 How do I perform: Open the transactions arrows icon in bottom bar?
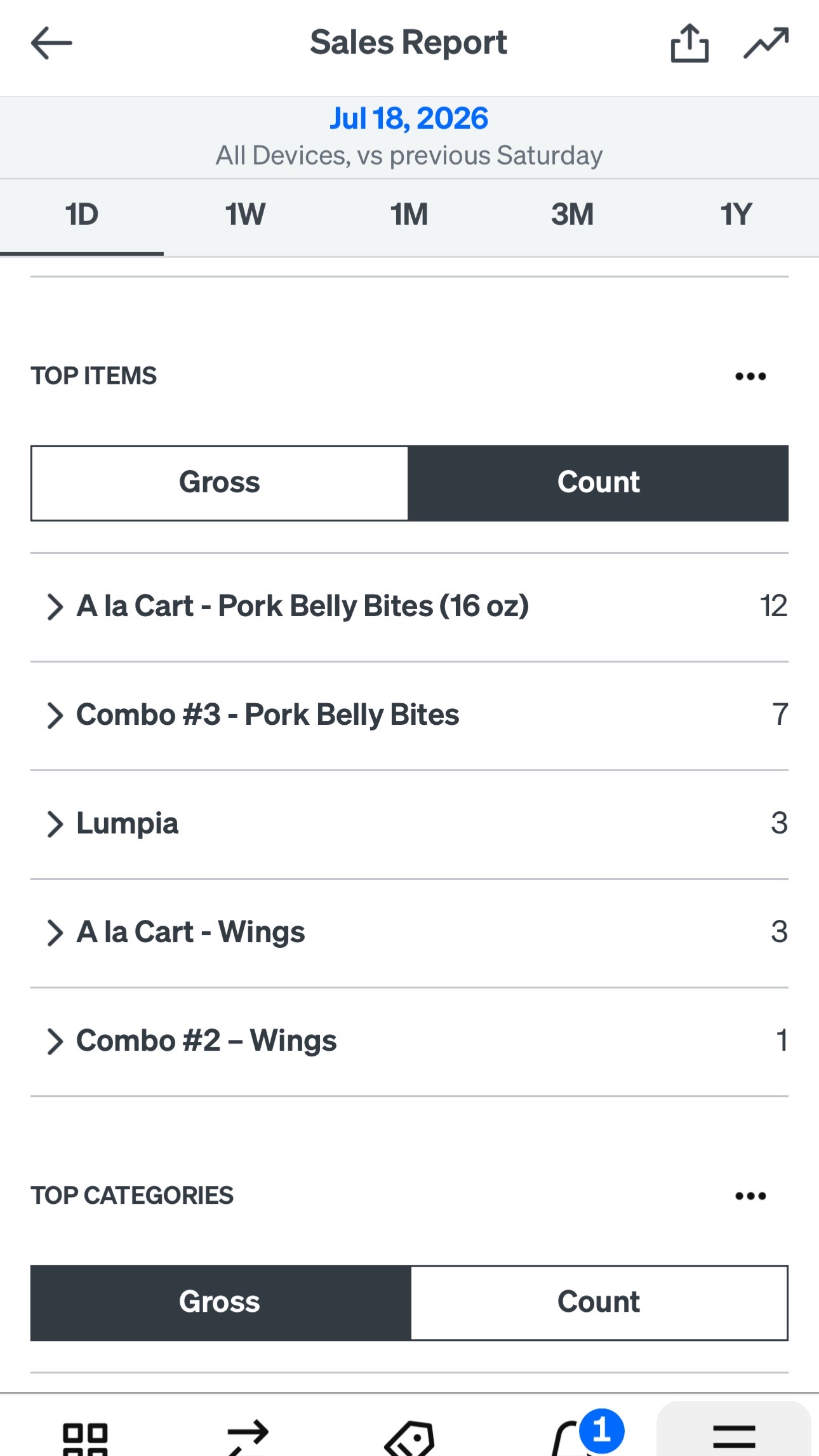point(248,1438)
